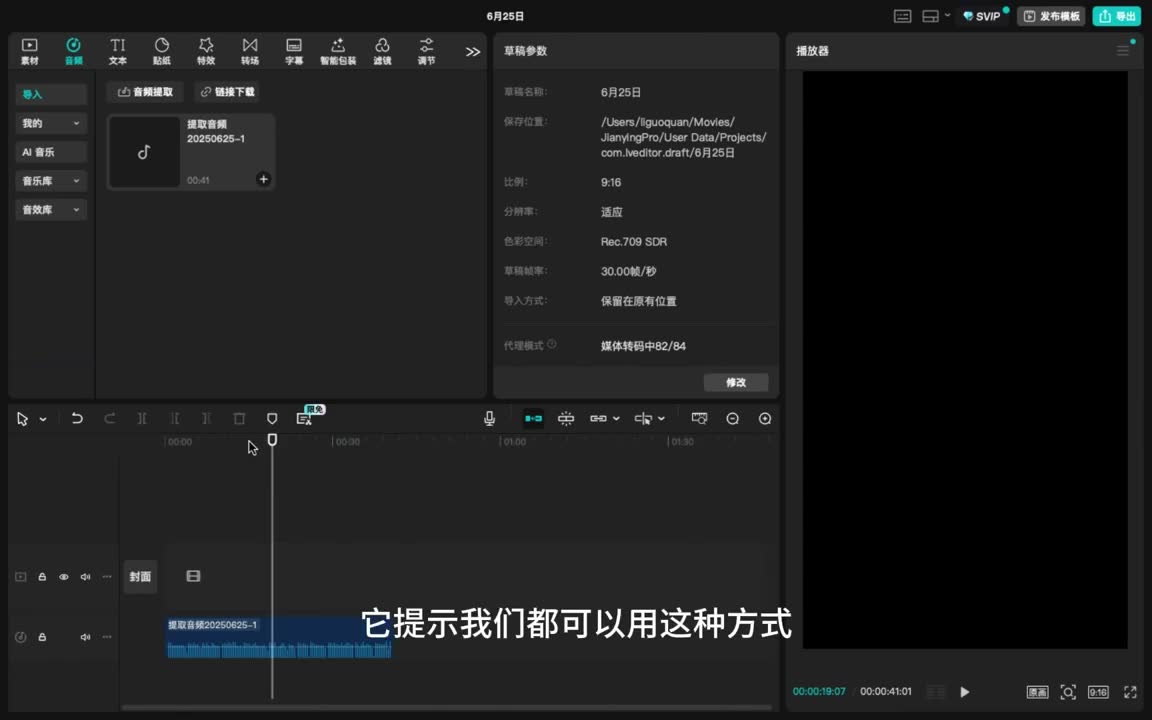
Task: Choose the selection arrow tool
Action: [x=22, y=419]
